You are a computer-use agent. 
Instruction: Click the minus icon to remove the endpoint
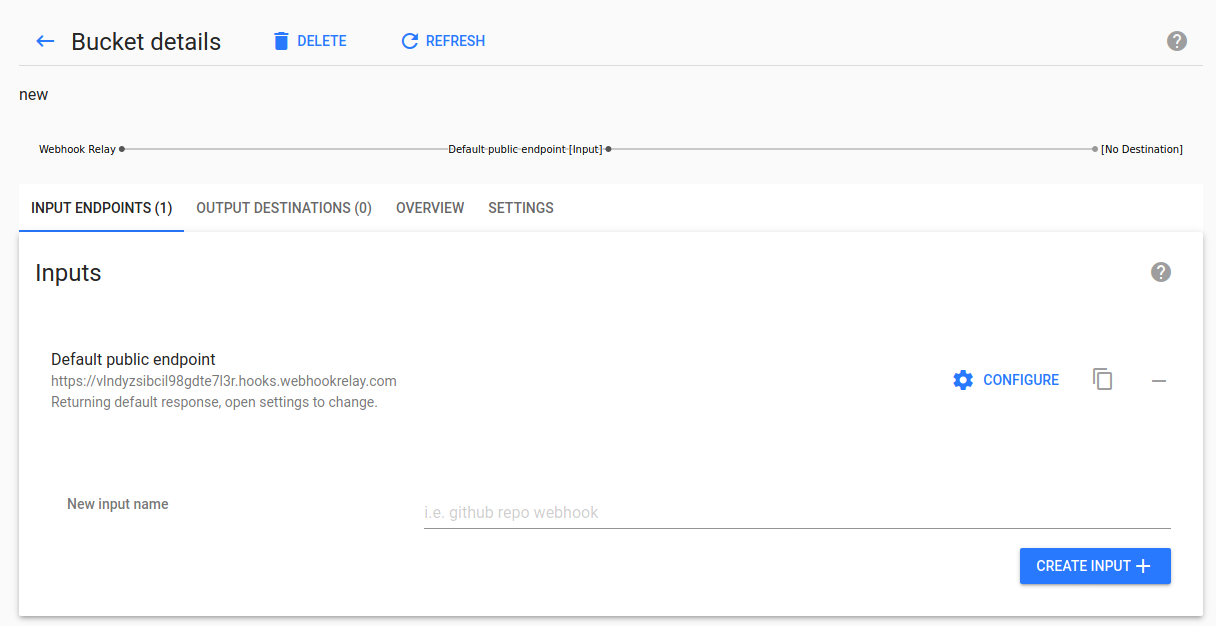[1158, 380]
